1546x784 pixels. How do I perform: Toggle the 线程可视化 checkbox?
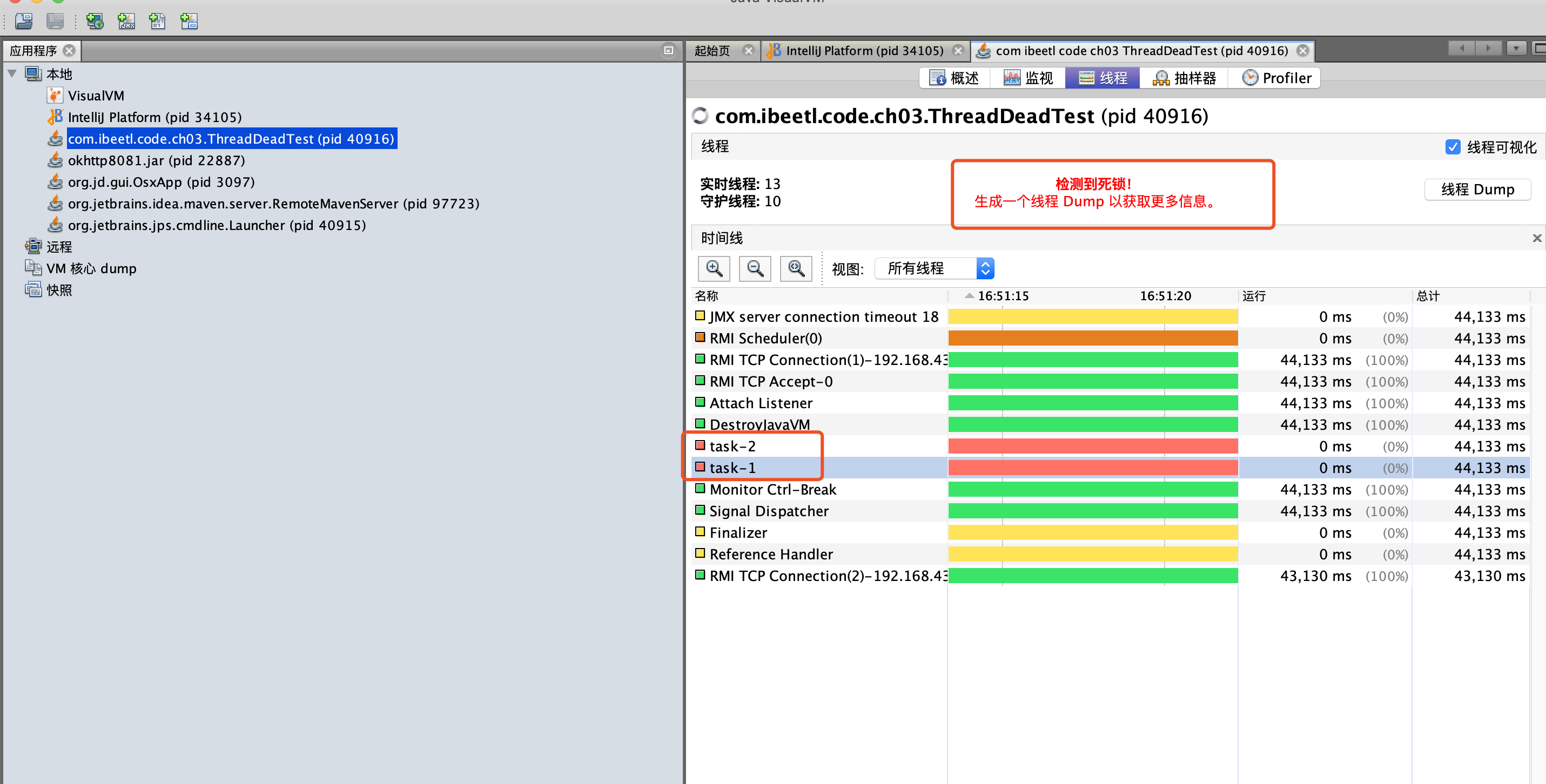[x=1453, y=147]
